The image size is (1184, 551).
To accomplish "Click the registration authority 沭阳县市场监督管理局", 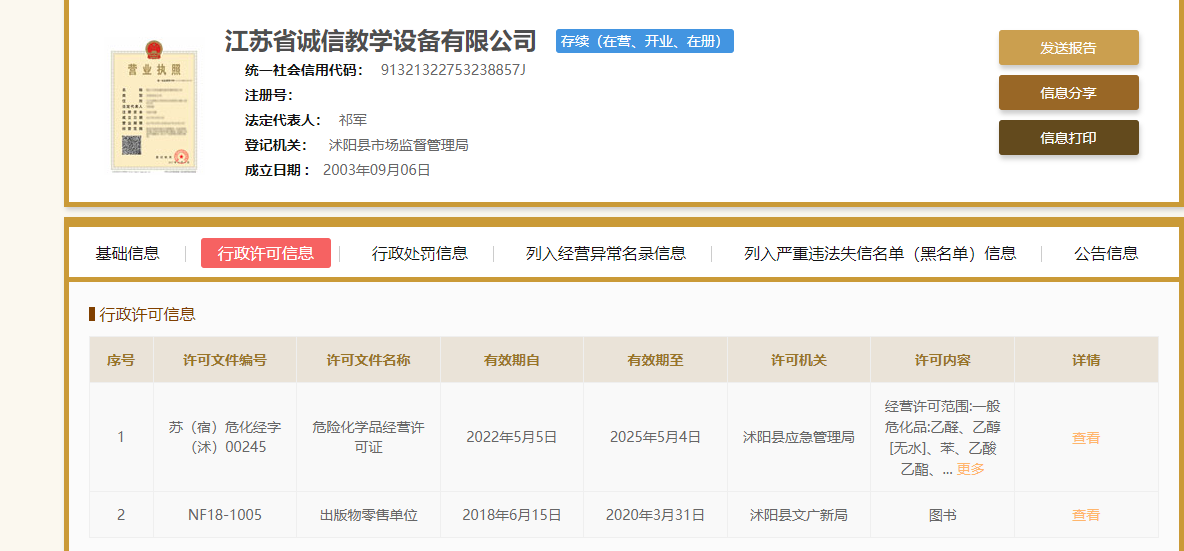I will tap(399, 145).
